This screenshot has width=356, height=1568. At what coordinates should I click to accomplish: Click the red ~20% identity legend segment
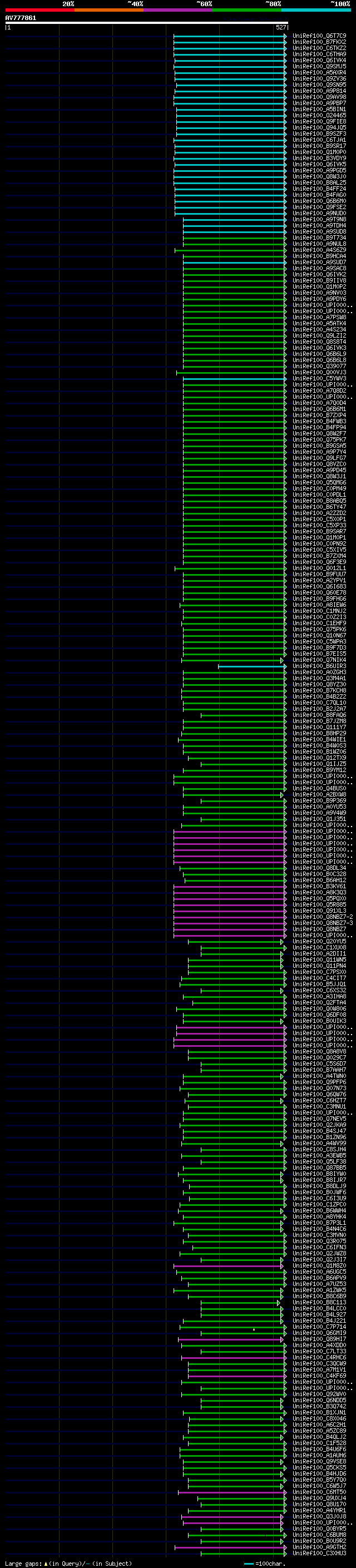tap(40, 10)
